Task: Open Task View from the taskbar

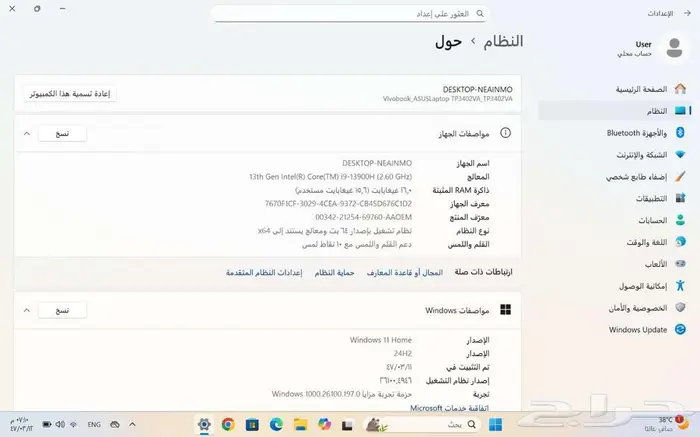Action: (x=348, y=425)
